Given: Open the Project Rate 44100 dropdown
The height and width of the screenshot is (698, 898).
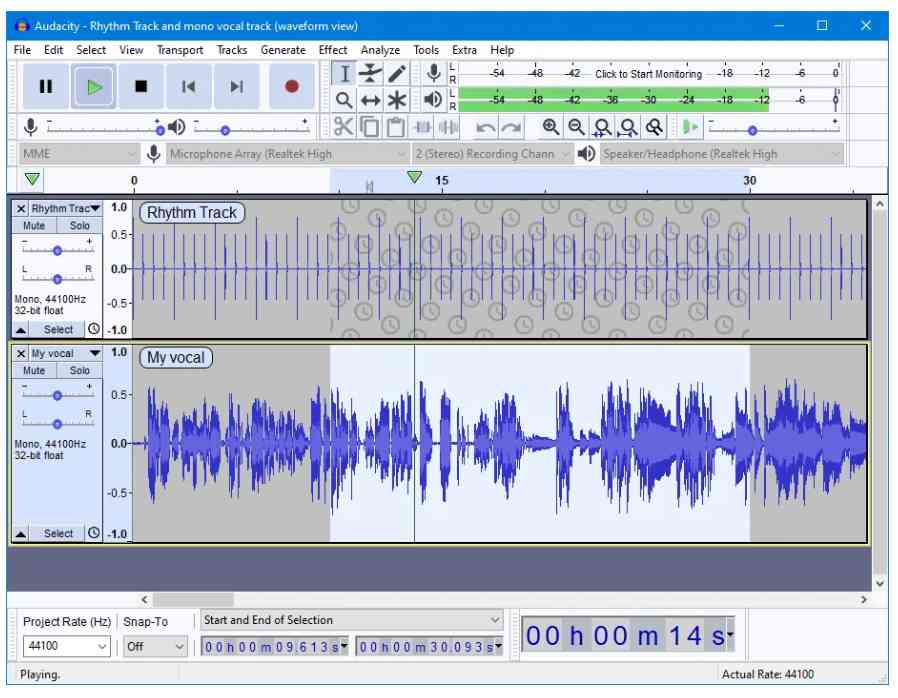Looking at the screenshot, I should pos(66,646).
